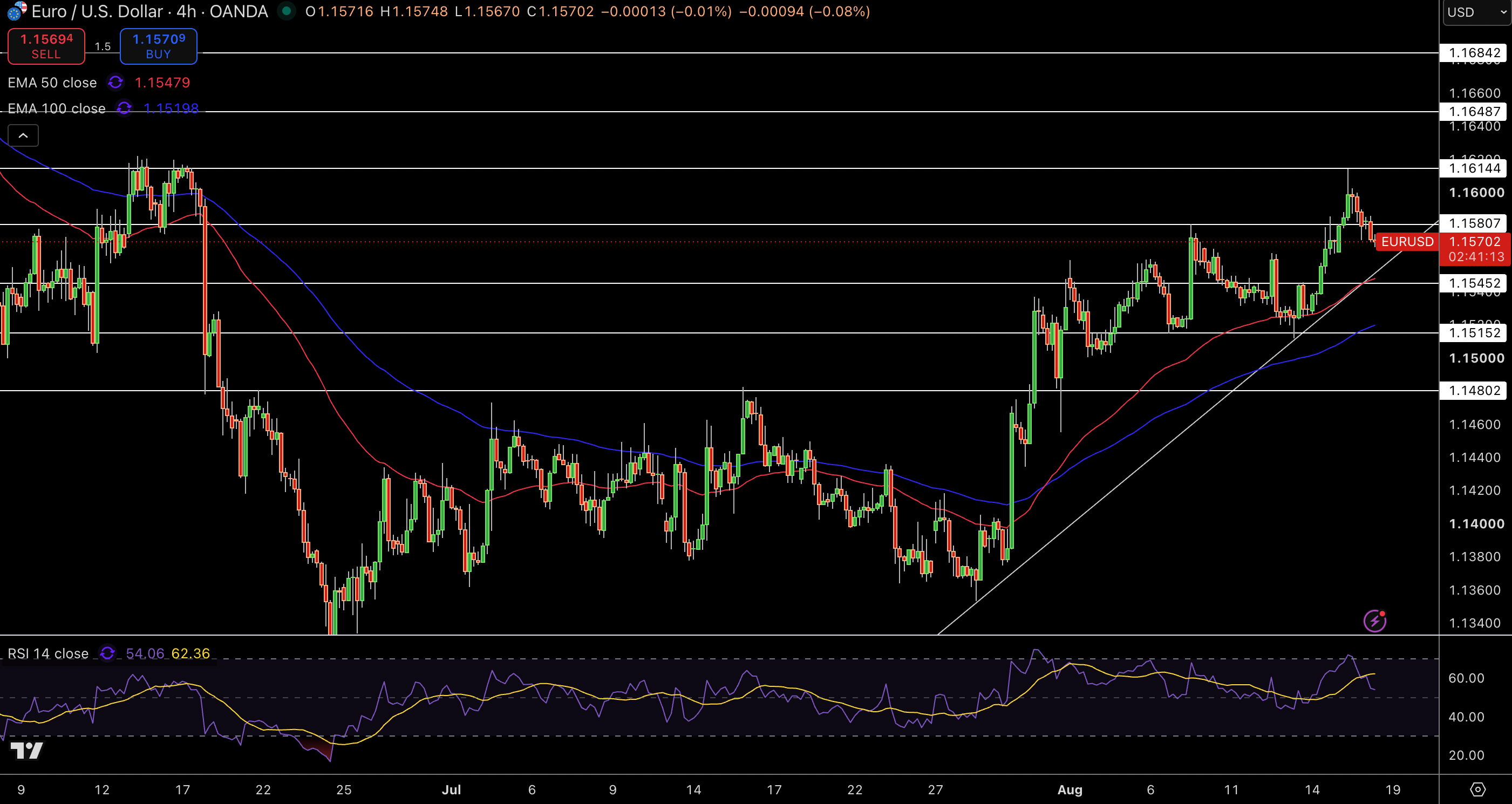Select the EMA 100 close indicator label
This screenshot has width=1512, height=804.
coord(56,108)
